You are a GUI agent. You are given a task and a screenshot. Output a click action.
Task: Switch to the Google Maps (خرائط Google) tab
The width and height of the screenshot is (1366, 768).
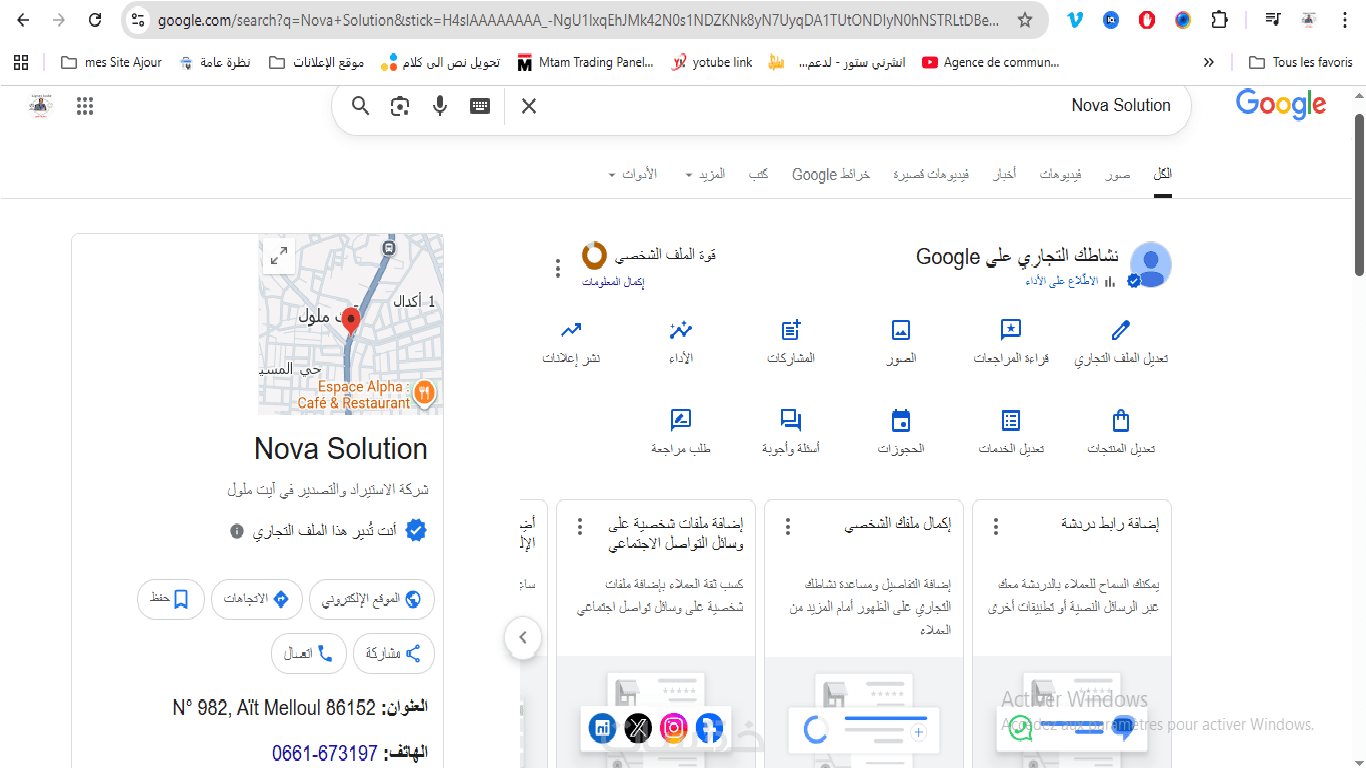[x=831, y=174]
